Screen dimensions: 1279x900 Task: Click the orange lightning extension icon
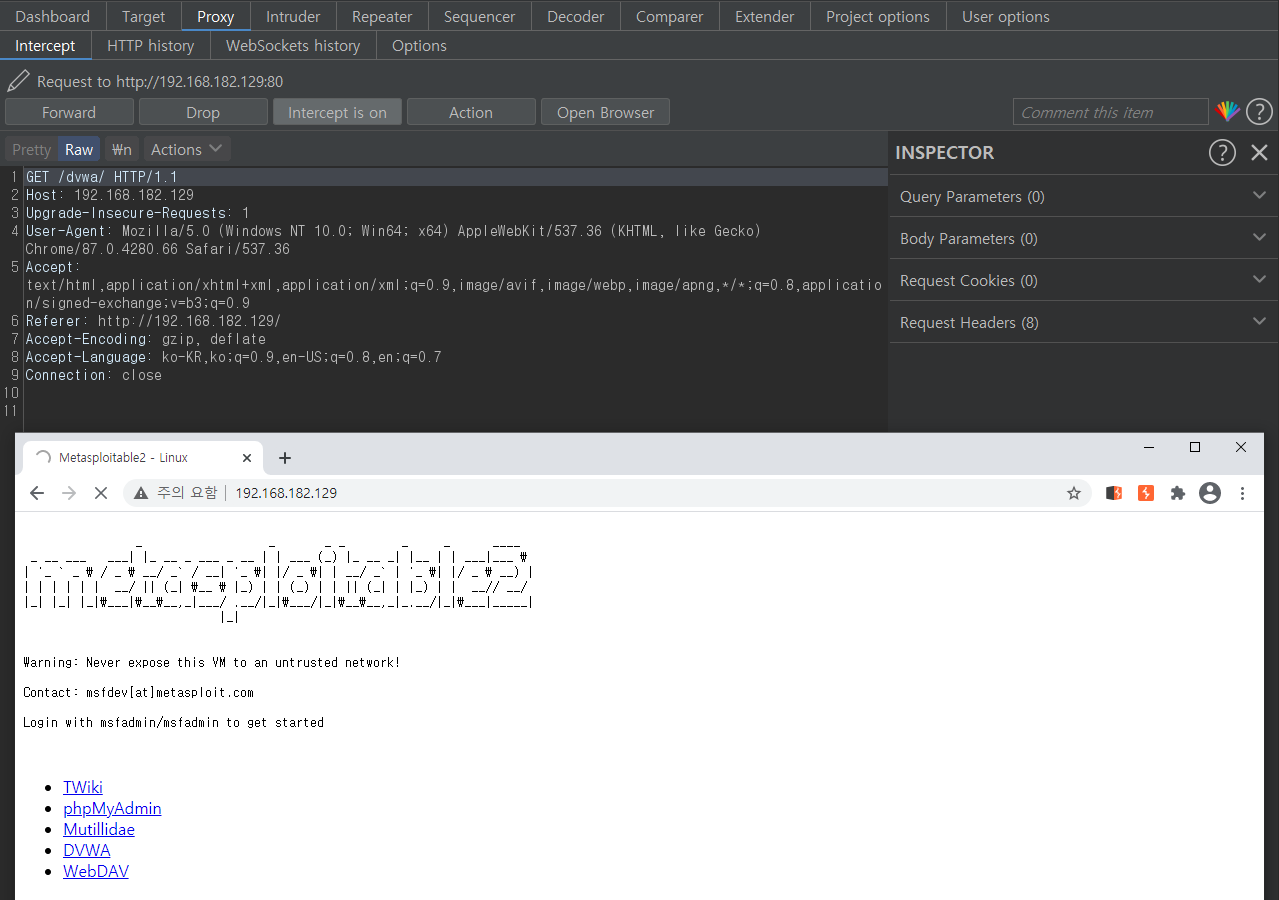[1146, 493]
